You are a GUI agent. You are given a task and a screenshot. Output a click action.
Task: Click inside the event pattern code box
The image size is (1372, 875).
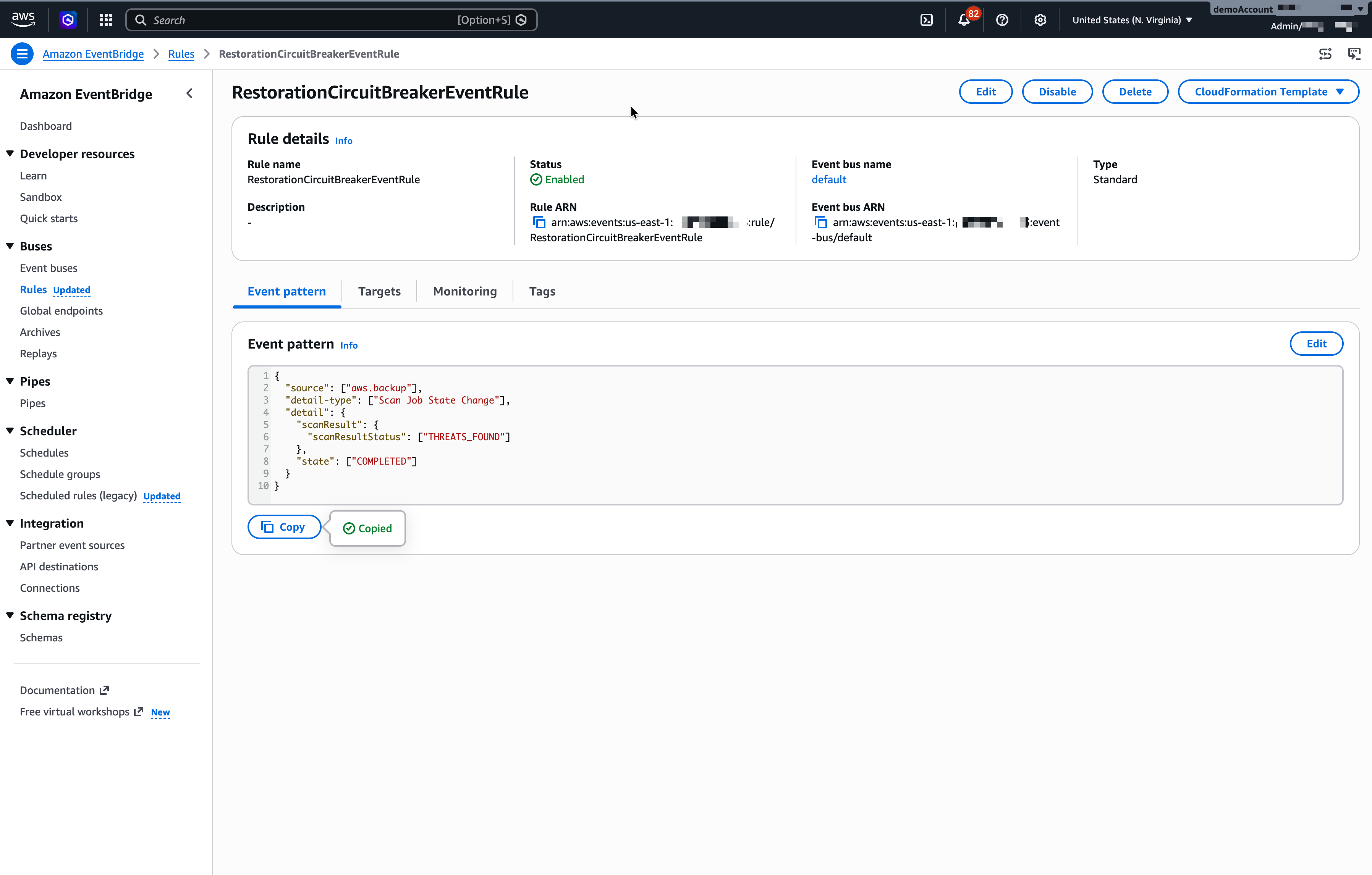(x=795, y=435)
